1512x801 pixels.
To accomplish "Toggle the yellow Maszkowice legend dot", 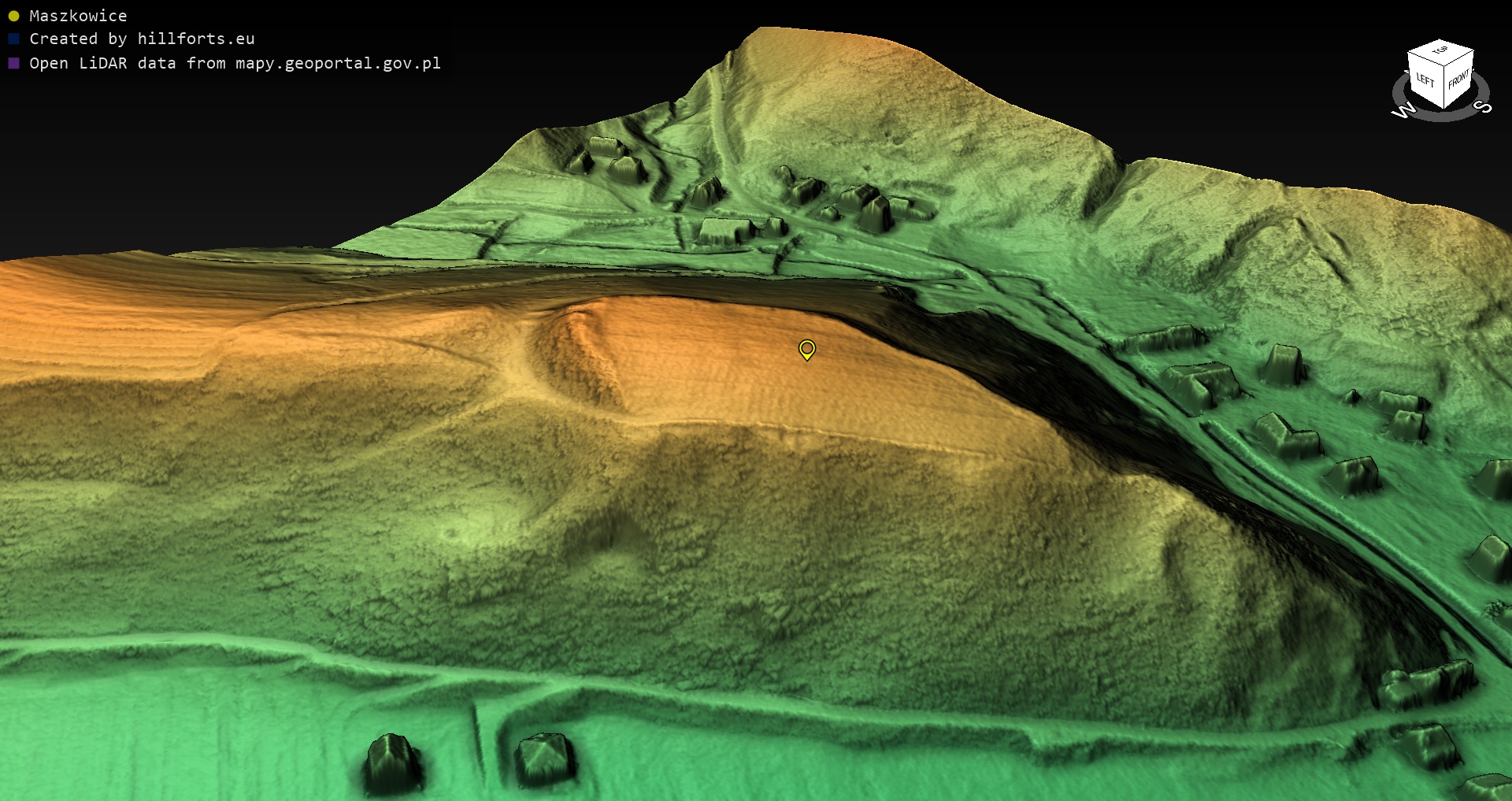I will coord(13,16).
